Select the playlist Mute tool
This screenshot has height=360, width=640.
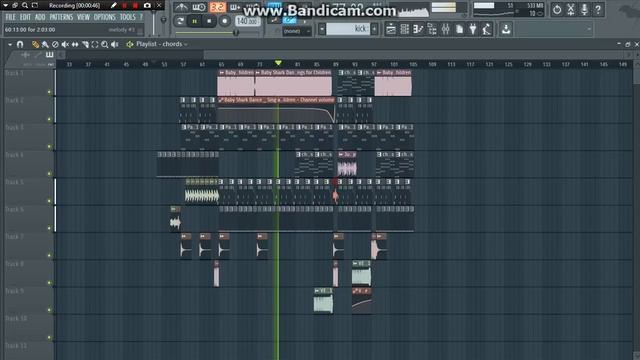tap(65, 44)
